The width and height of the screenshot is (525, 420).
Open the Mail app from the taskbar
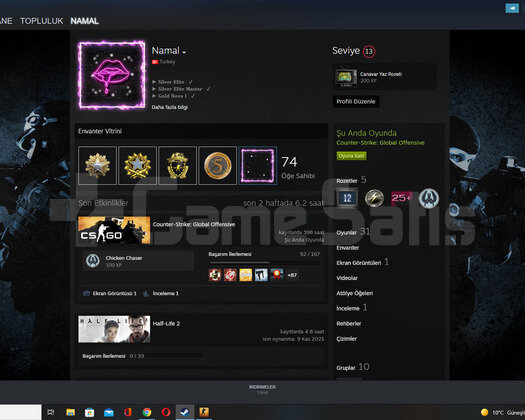point(109,412)
